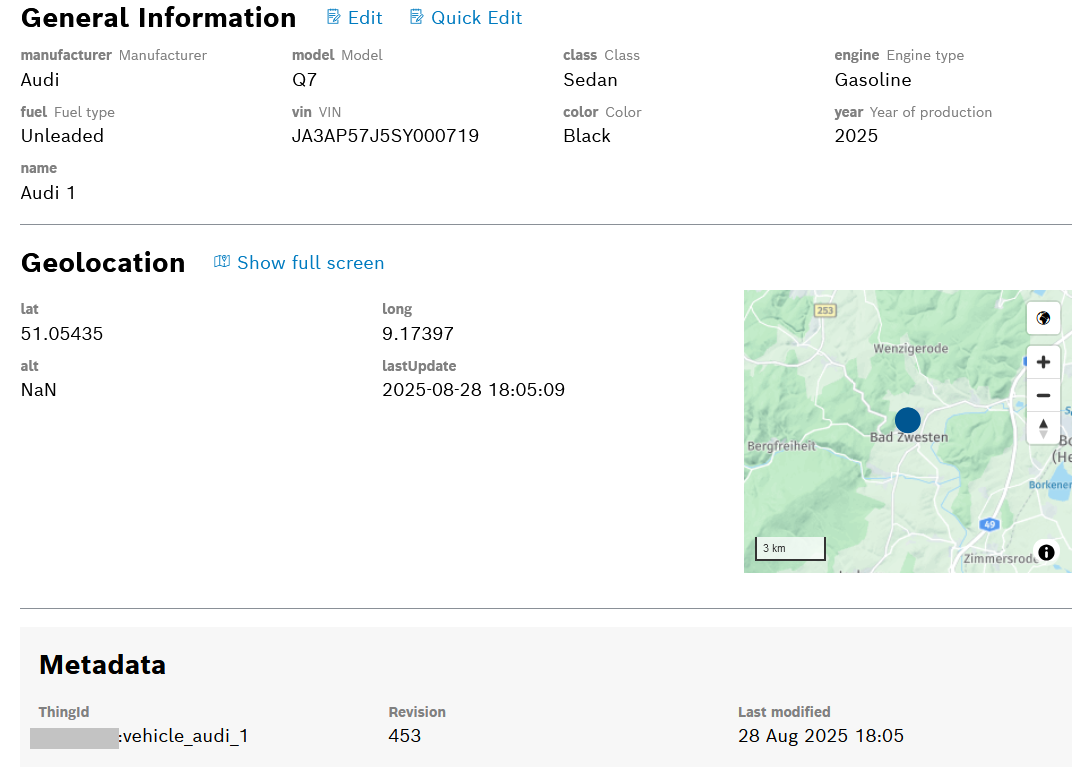This screenshot has height=771, width=1082.
Task: Click the 3 km scale bar
Action: [790, 548]
